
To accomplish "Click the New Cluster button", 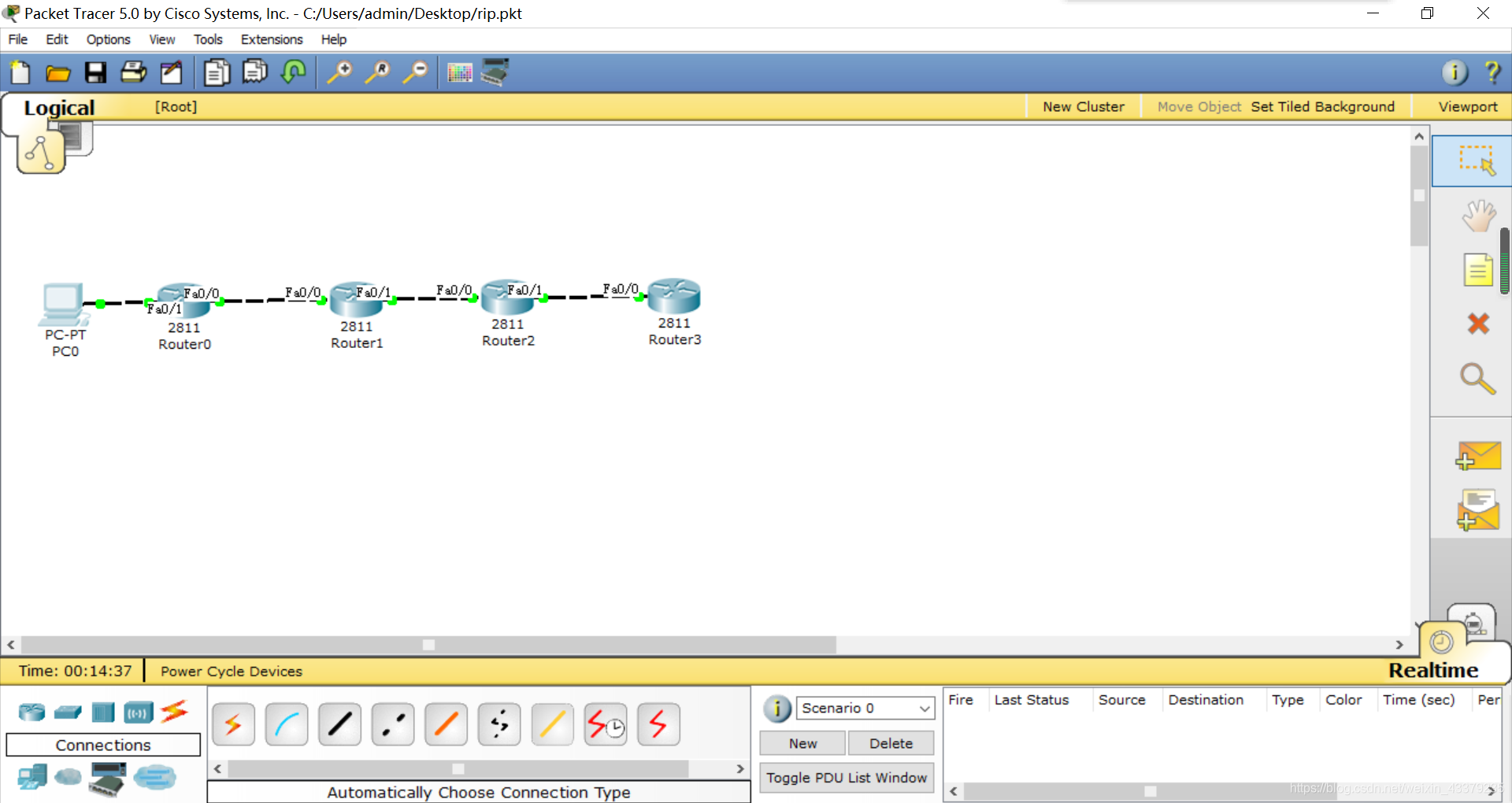I will (1084, 106).
